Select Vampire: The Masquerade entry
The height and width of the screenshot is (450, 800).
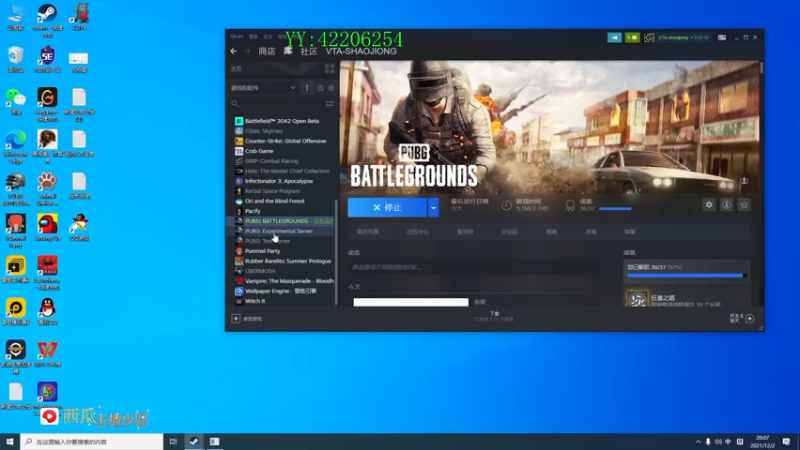point(289,281)
